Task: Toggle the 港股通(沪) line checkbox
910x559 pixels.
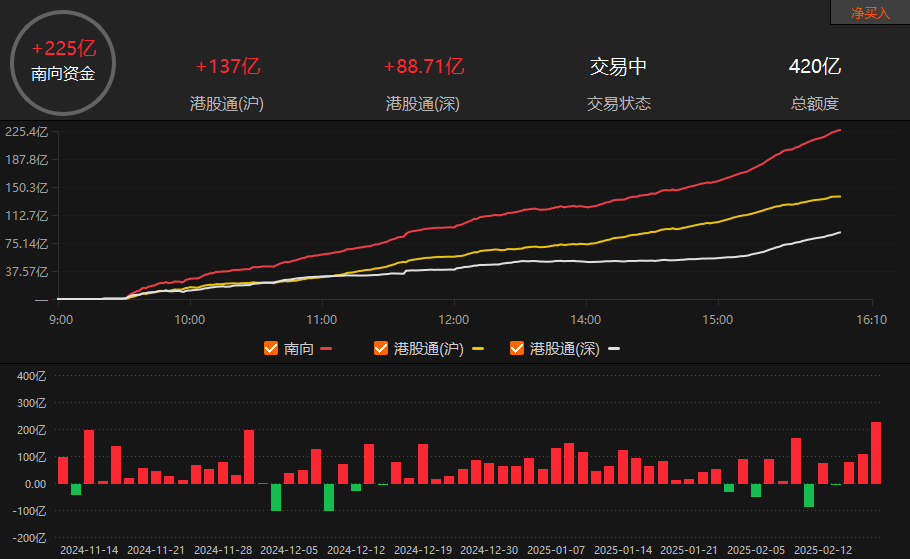Action: 381,348
